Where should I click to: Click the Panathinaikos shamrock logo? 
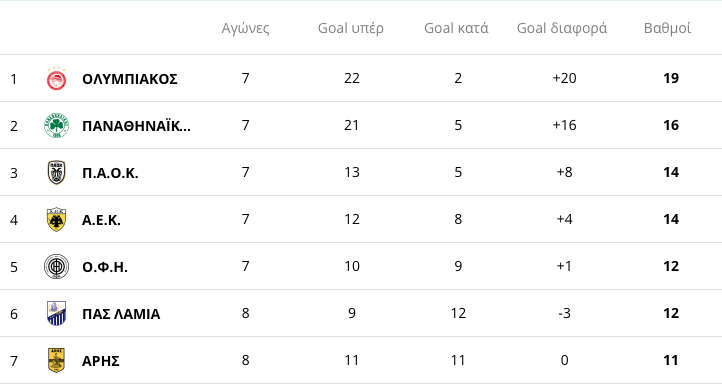click(56, 125)
